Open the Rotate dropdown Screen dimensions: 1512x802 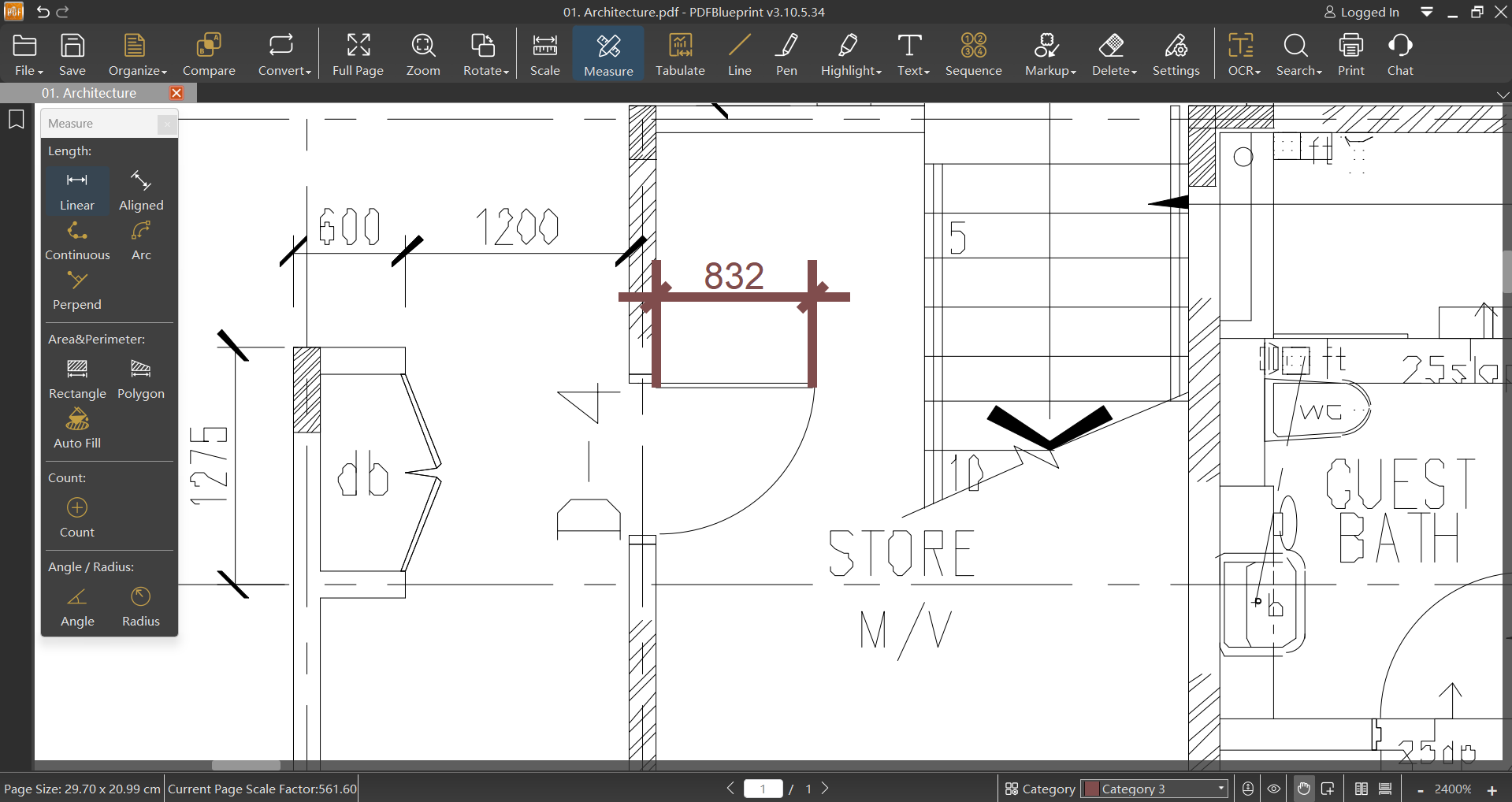coord(485,54)
